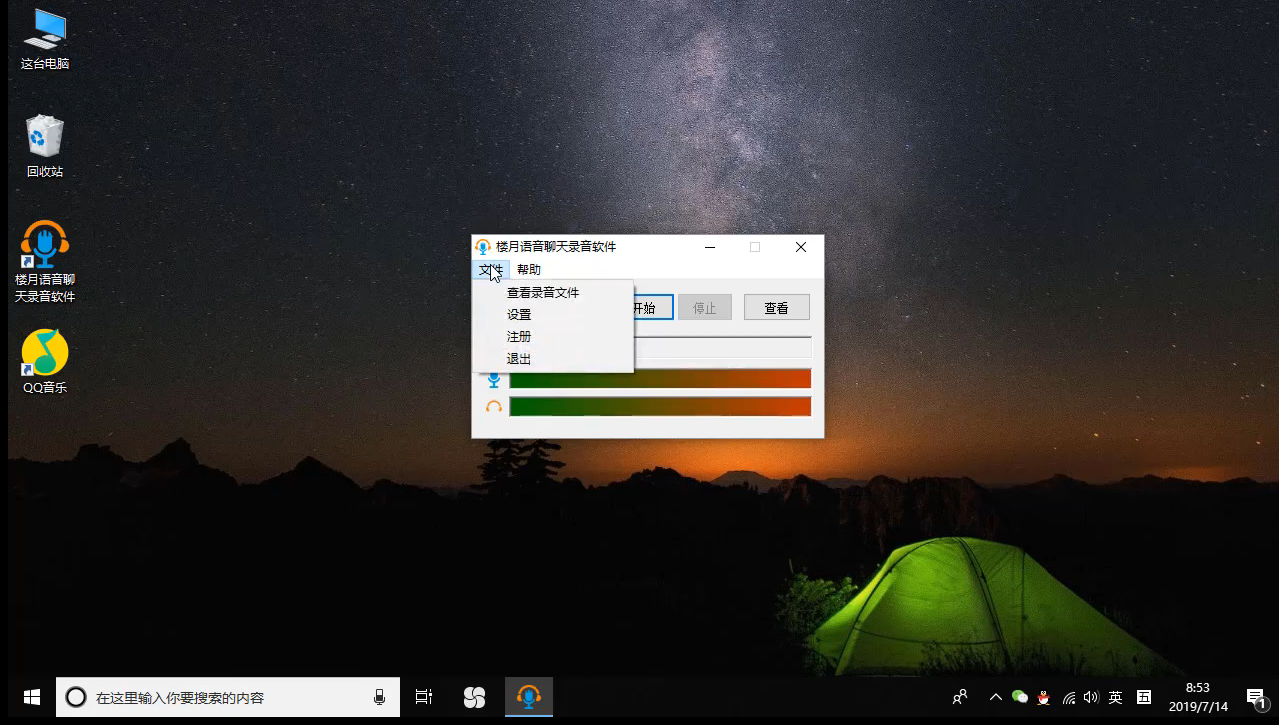Click the 查看 button
The height and width of the screenshot is (725, 1279).
[x=777, y=308]
